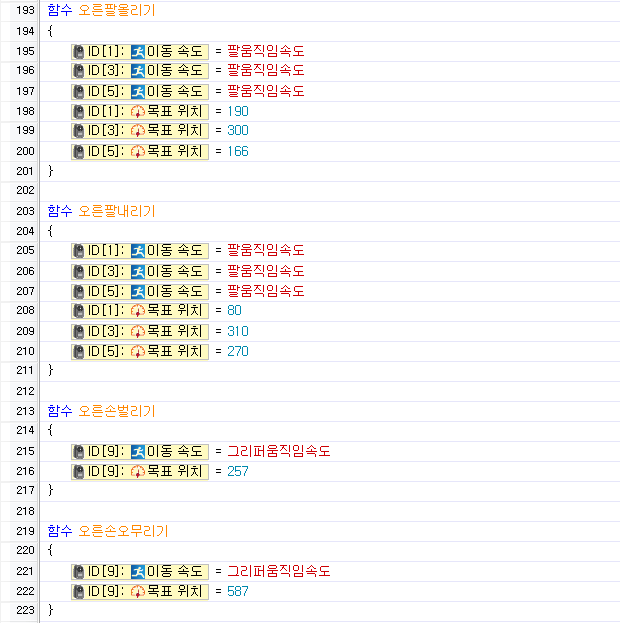Click the moving speed icon on line 195

pyautogui.click(x=138, y=51)
